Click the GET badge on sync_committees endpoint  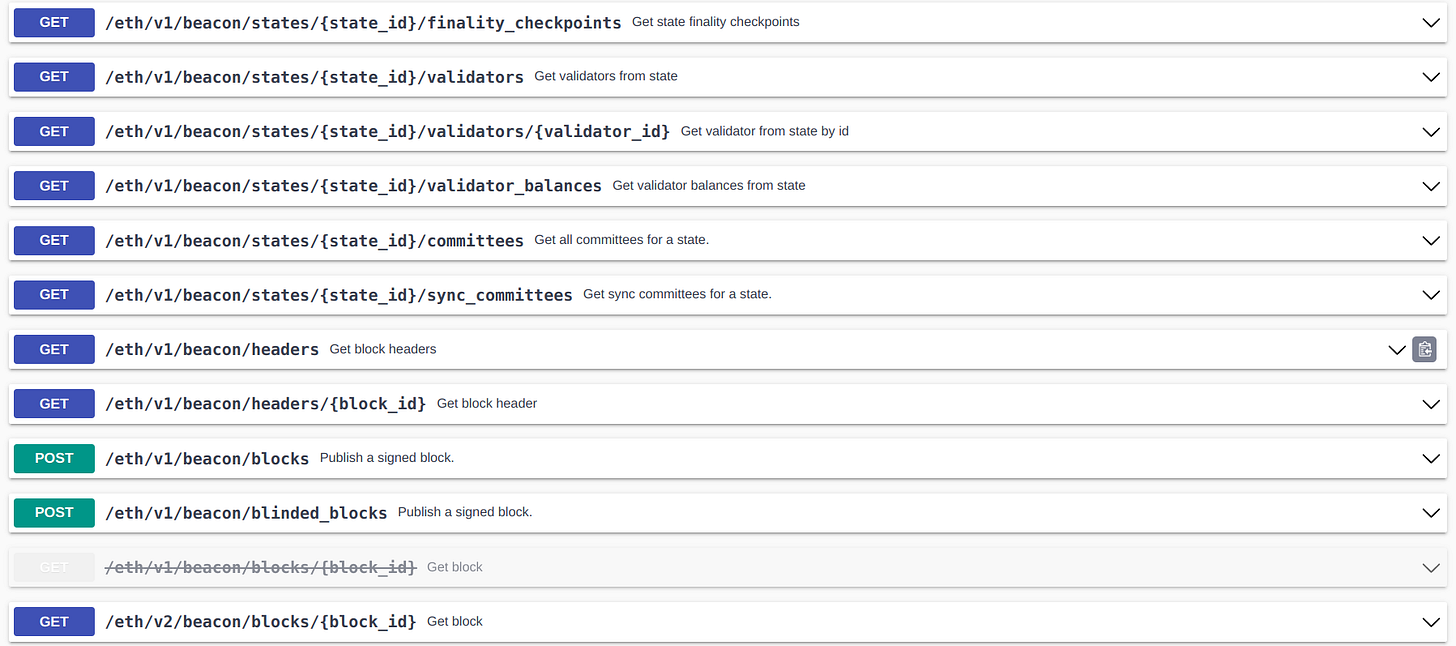(x=53, y=295)
